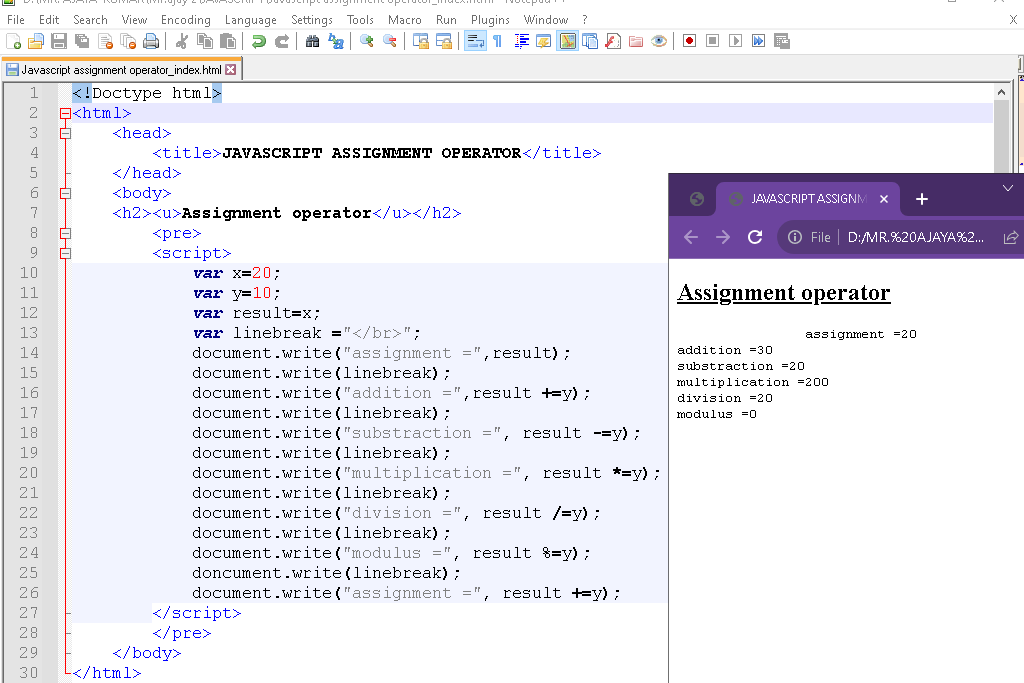Viewport: 1024px width, 683px height.
Task: Toggle the Word Wrap toolbar button
Action: (x=475, y=41)
